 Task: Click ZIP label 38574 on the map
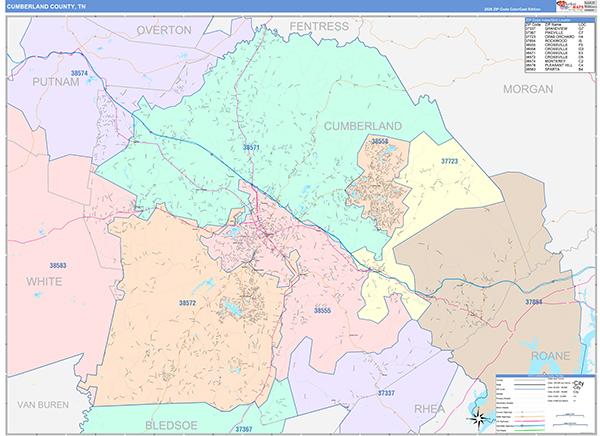(79, 73)
